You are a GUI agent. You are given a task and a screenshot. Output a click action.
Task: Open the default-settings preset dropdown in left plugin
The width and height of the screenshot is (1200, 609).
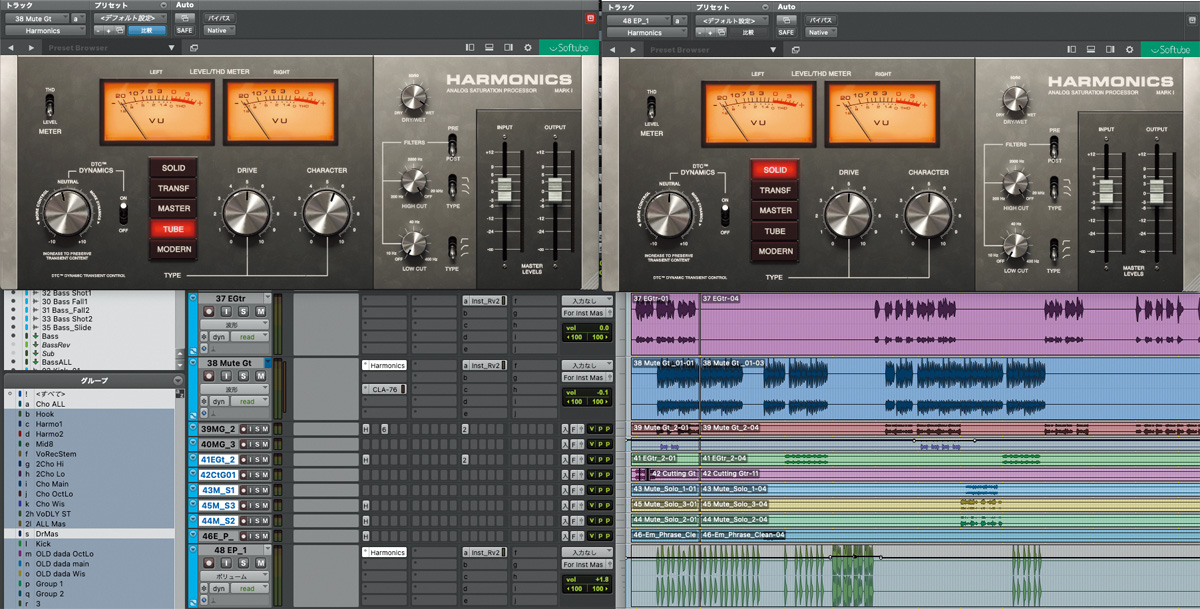pos(129,18)
